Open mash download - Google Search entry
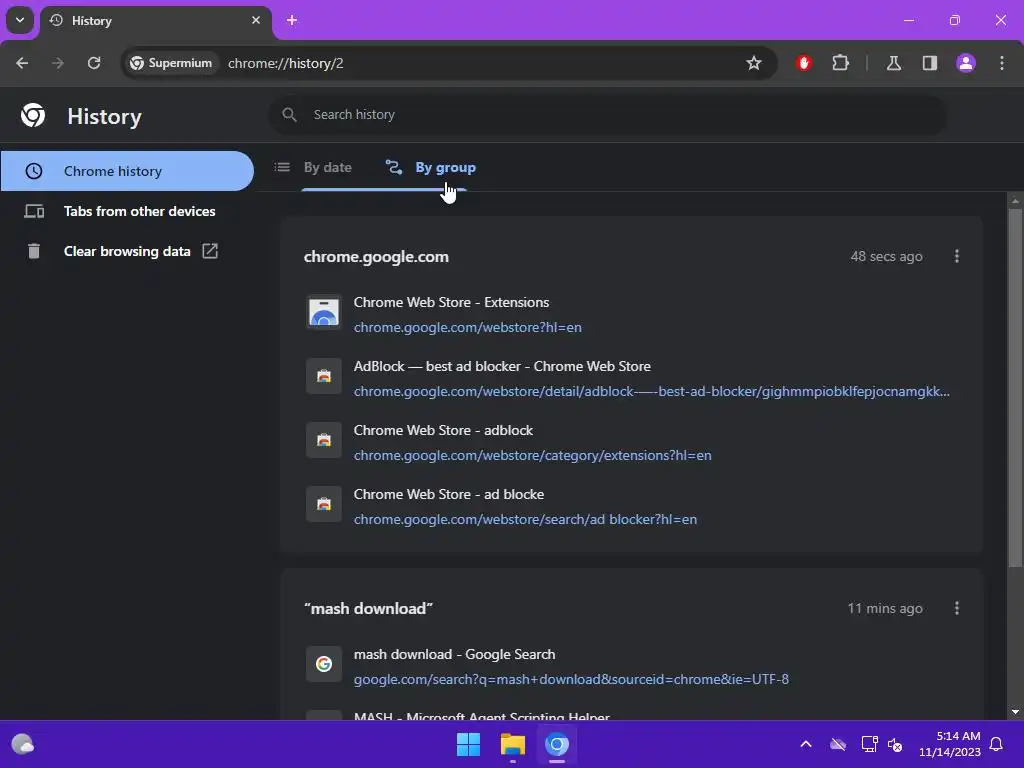 coord(455,654)
